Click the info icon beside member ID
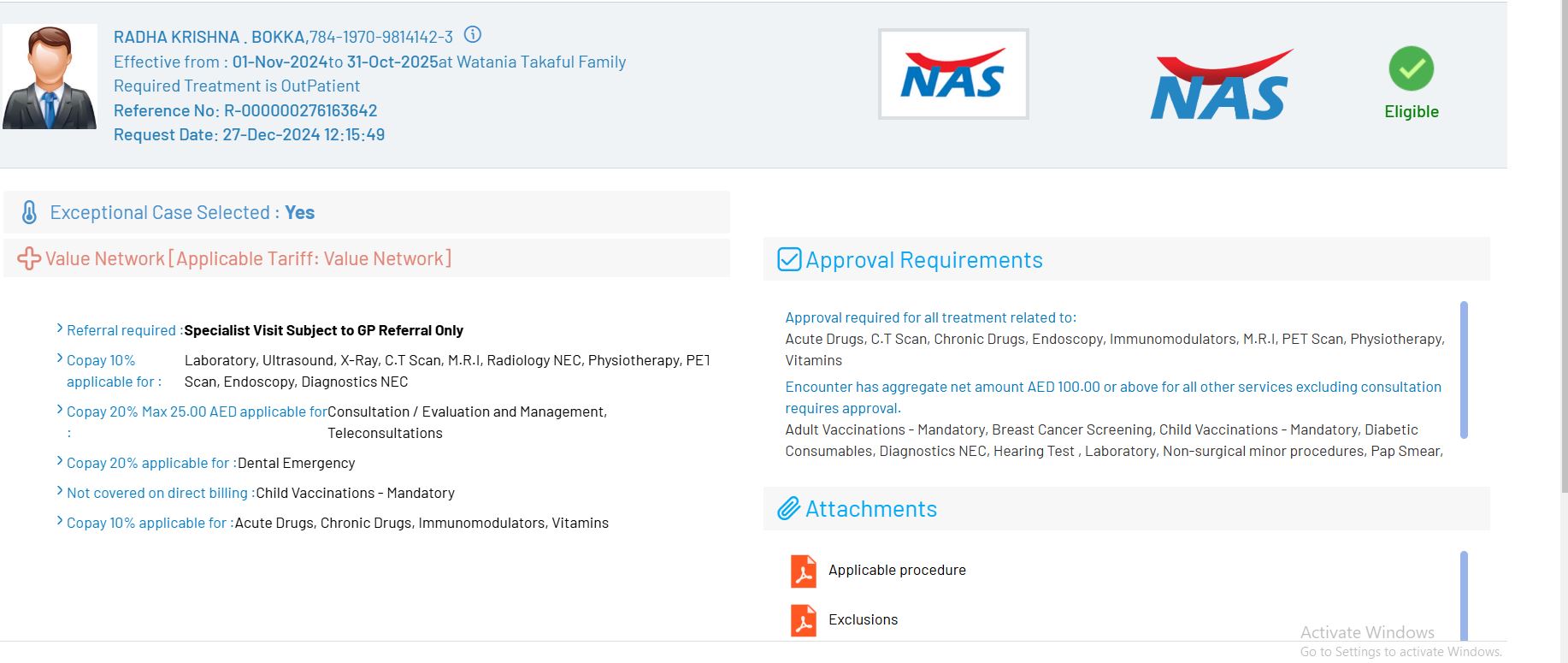The height and width of the screenshot is (663, 1568). pyautogui.click(x=473, y=35)
